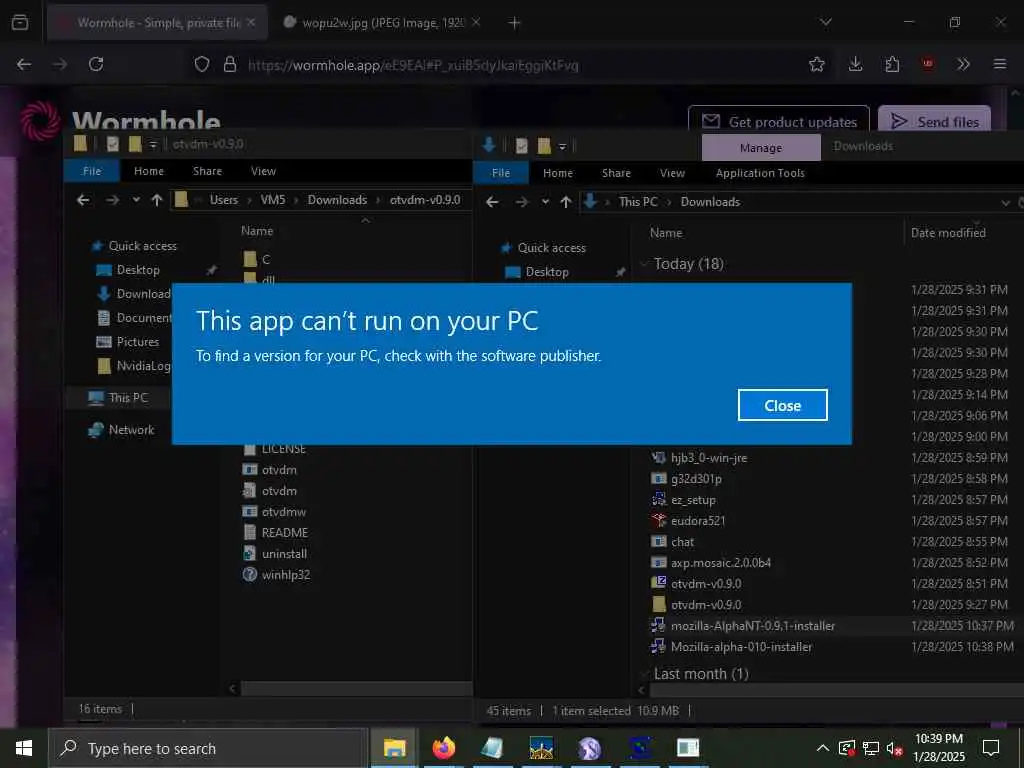Open Application Tools tab in Downloads window
1024x768 pixels.
click(760, 173)
